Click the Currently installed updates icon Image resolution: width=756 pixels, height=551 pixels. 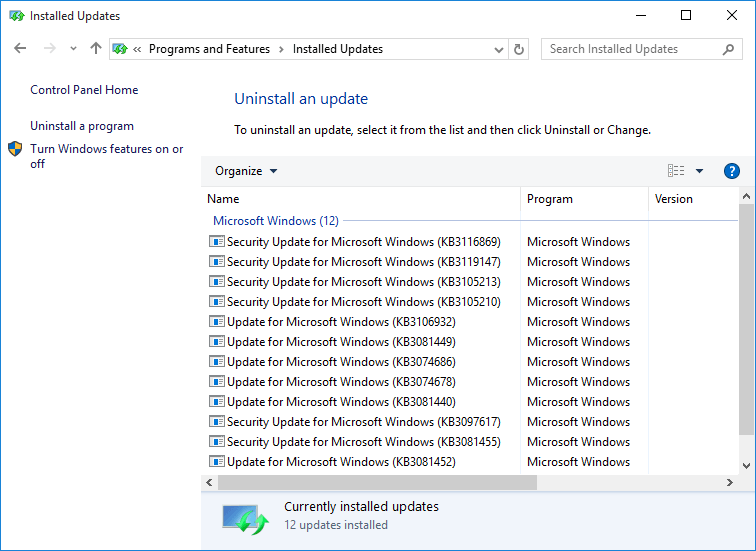(x=245, y=519)
